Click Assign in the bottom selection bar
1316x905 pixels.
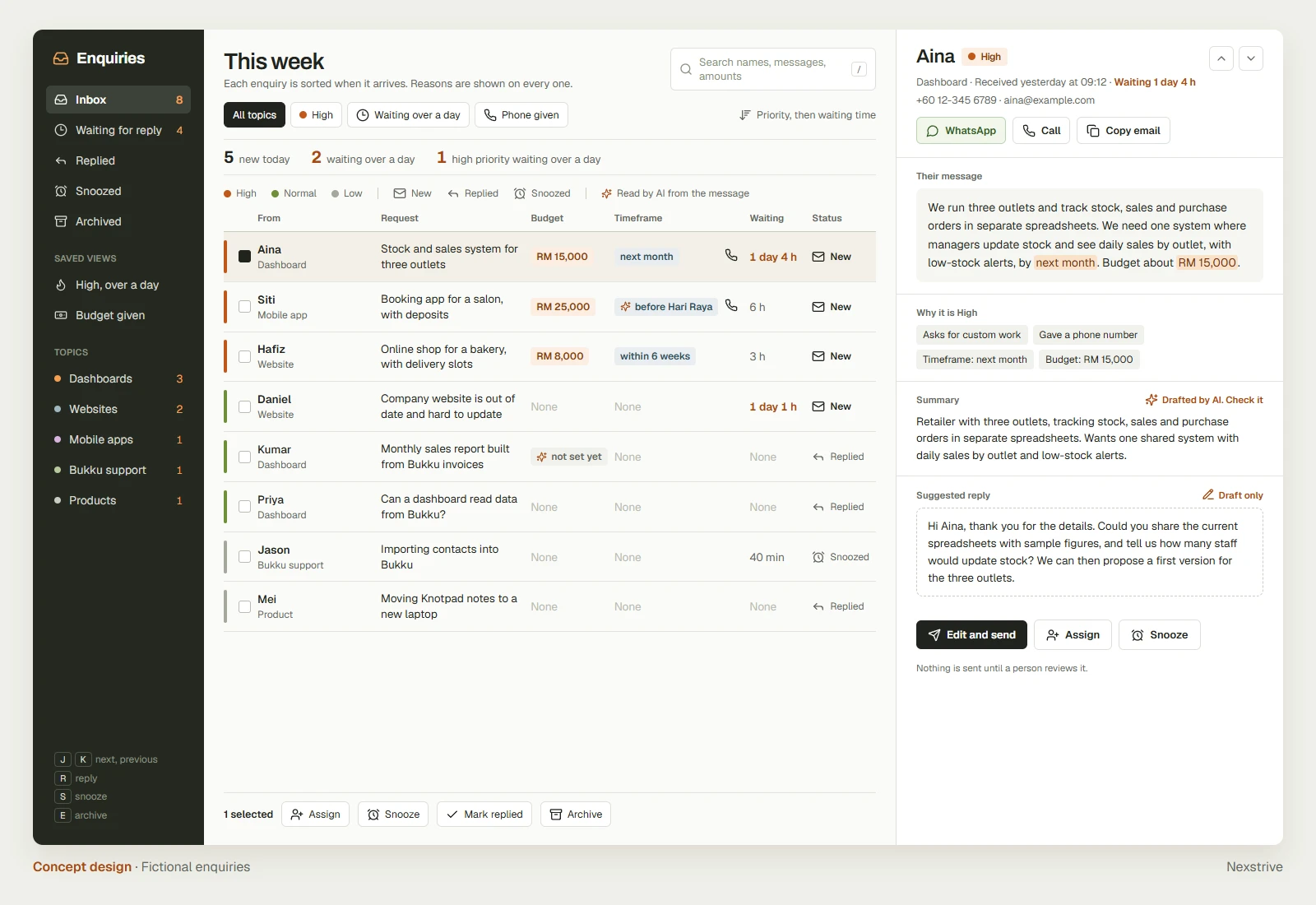(x=316, y=814)
